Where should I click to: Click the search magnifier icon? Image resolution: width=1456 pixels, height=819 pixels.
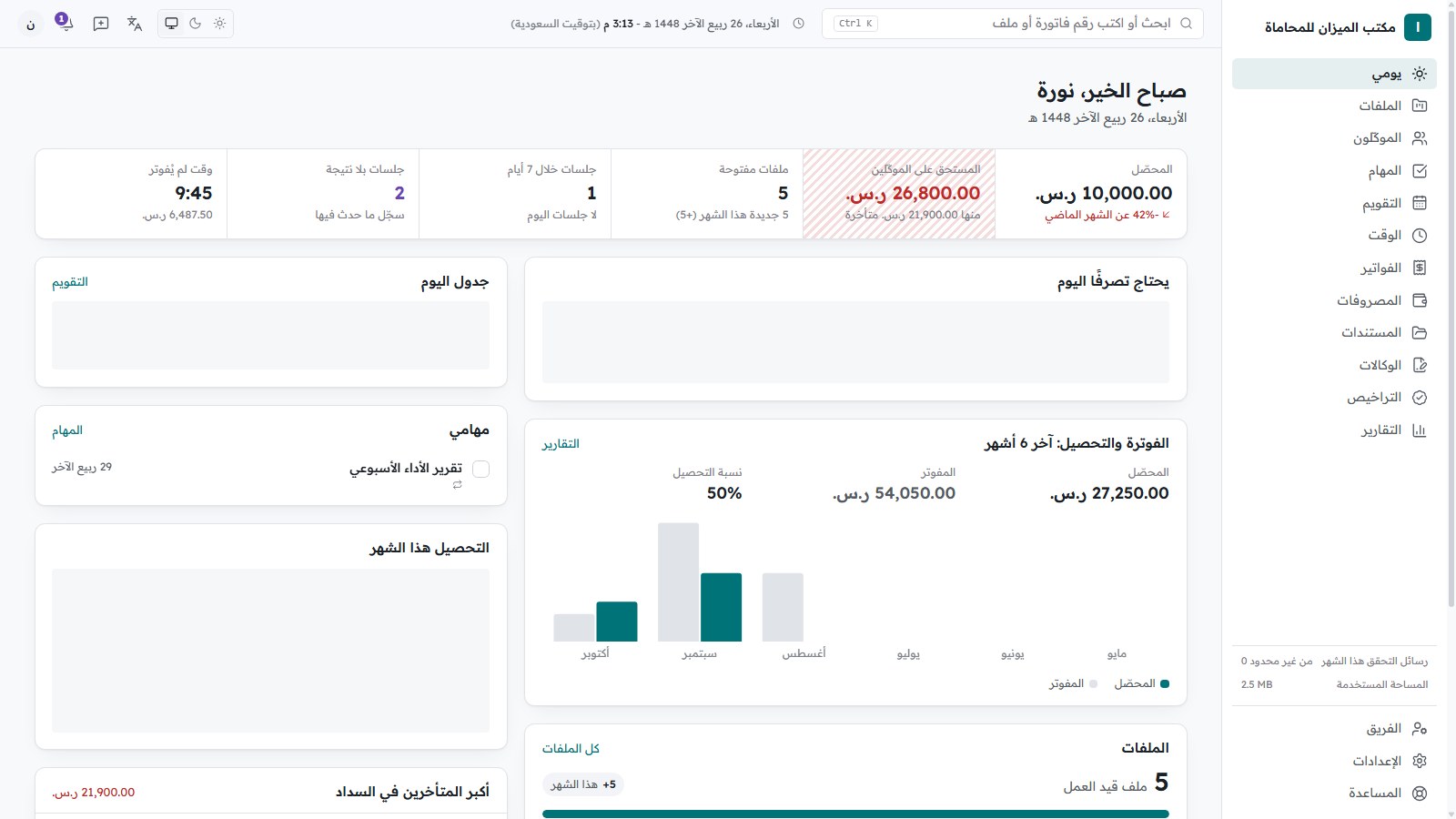1187,24
